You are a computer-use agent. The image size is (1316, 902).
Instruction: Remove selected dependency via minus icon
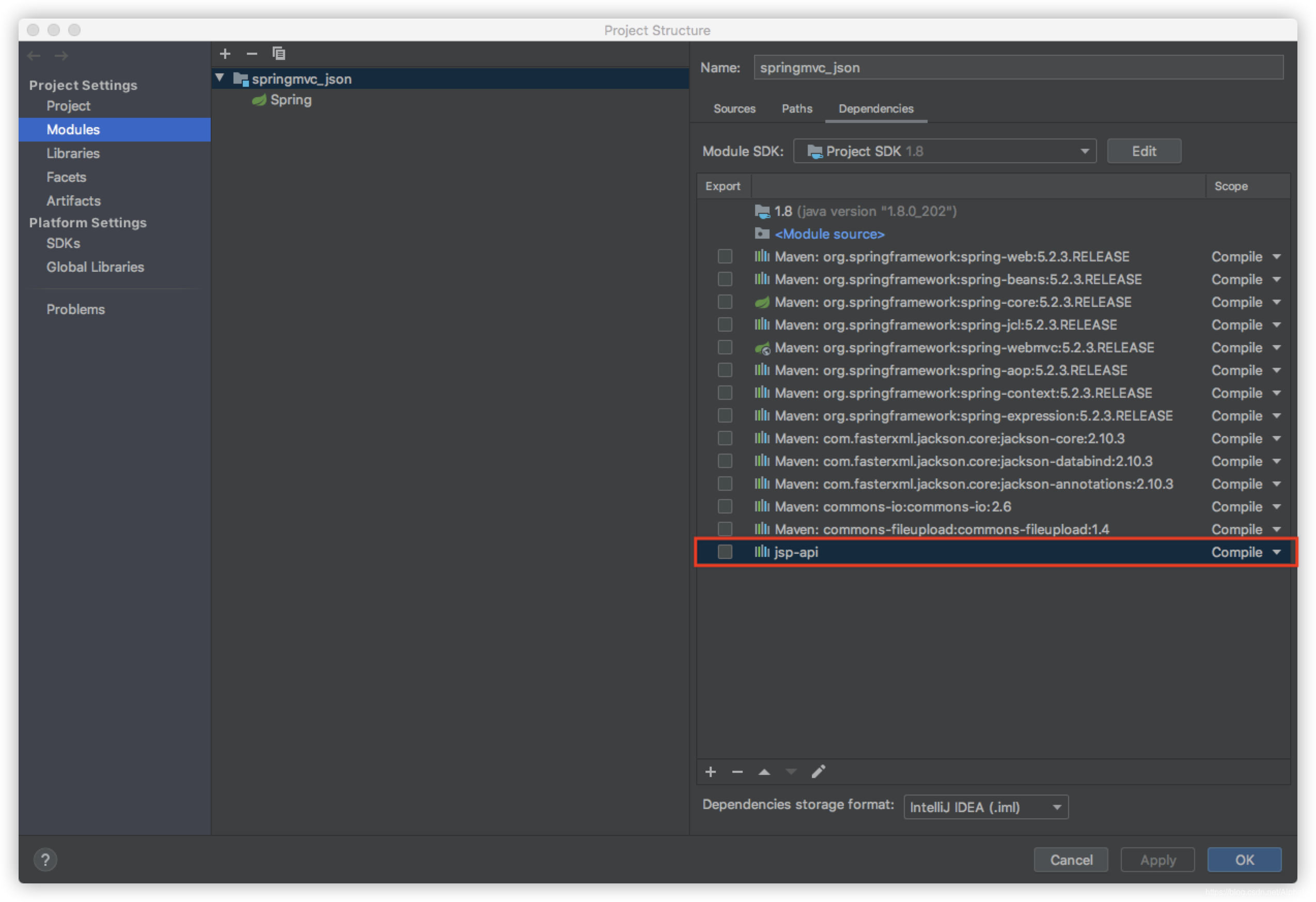737,772
